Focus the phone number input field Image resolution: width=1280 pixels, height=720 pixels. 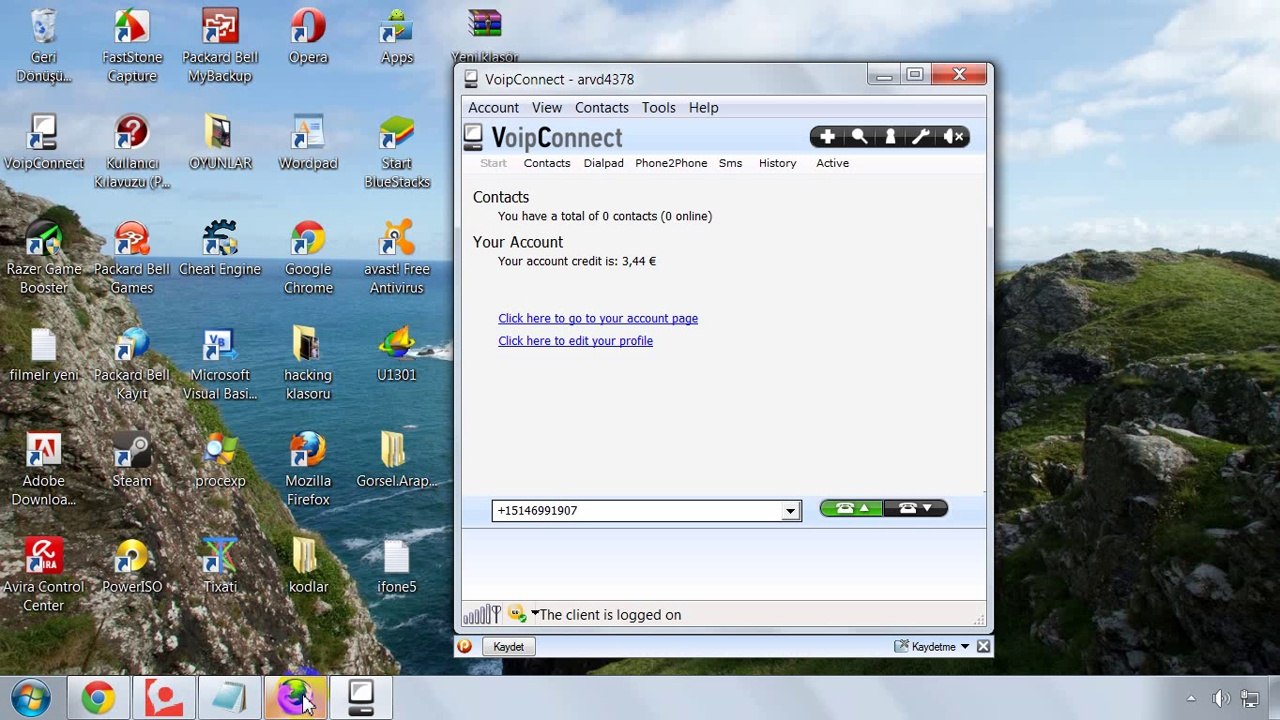point(637,511)
